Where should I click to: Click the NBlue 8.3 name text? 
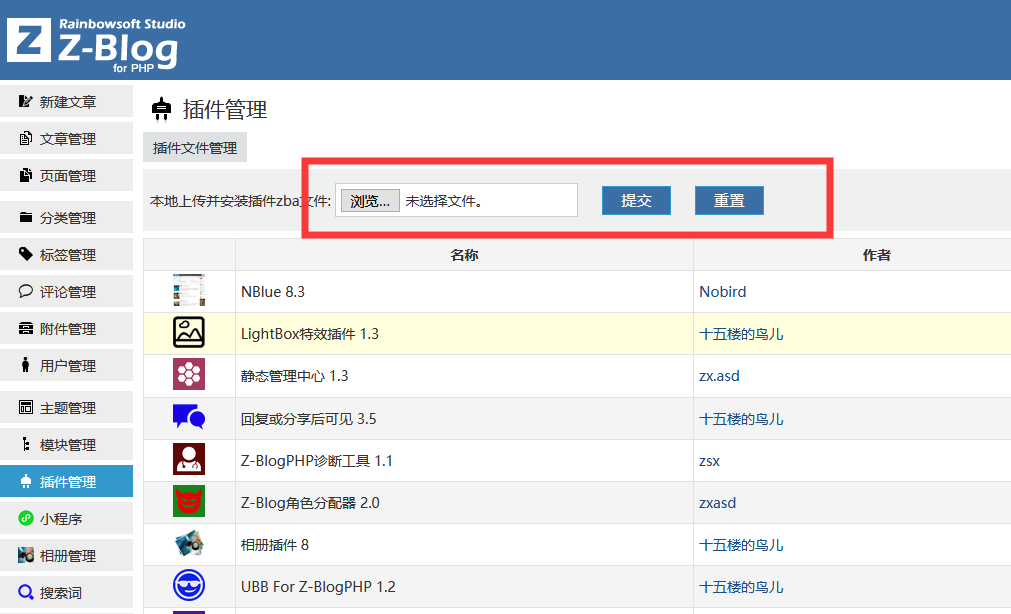(273, 292)
